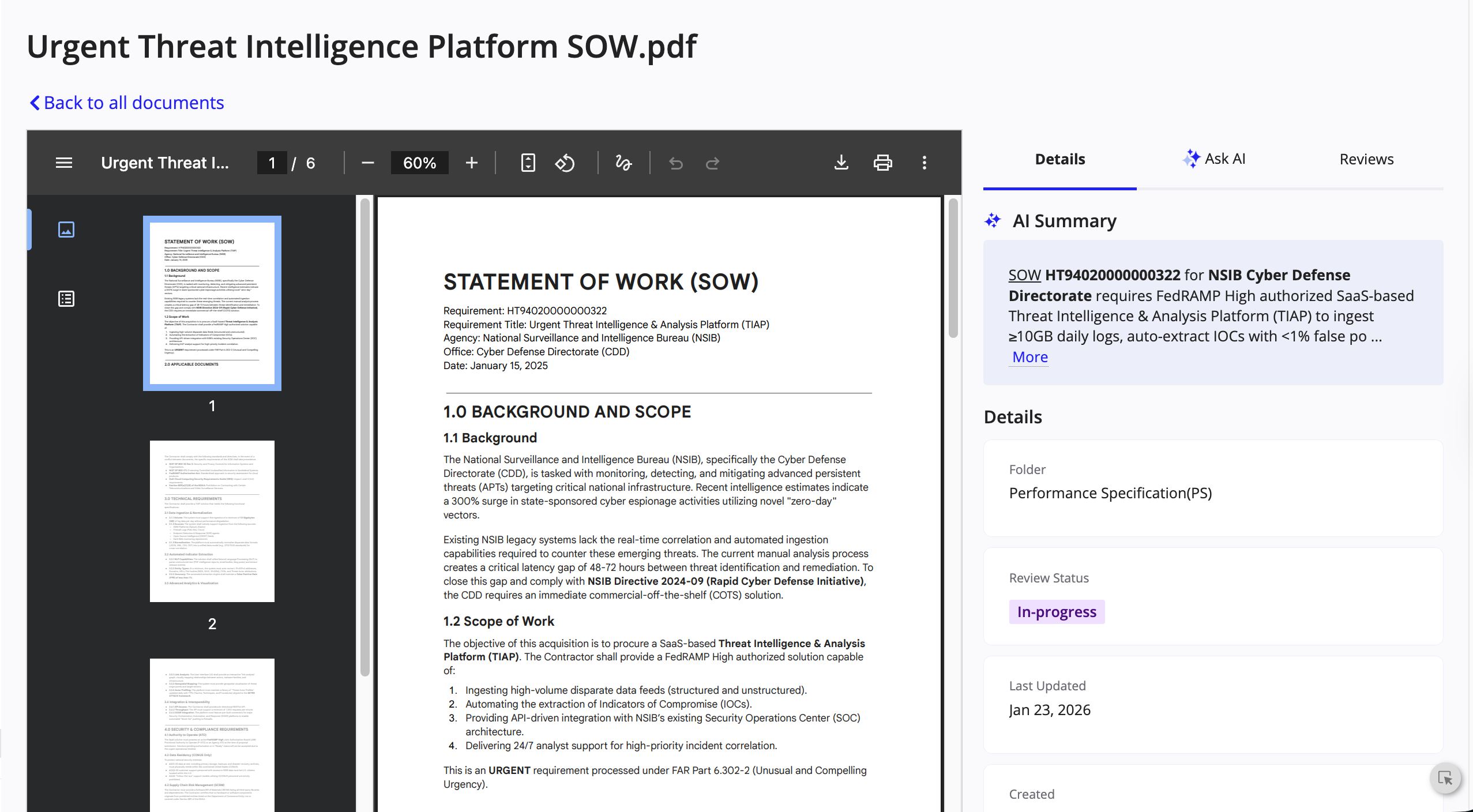Click the page number input field
Viewport: 1473px width, 812px height.
point(272,163)
